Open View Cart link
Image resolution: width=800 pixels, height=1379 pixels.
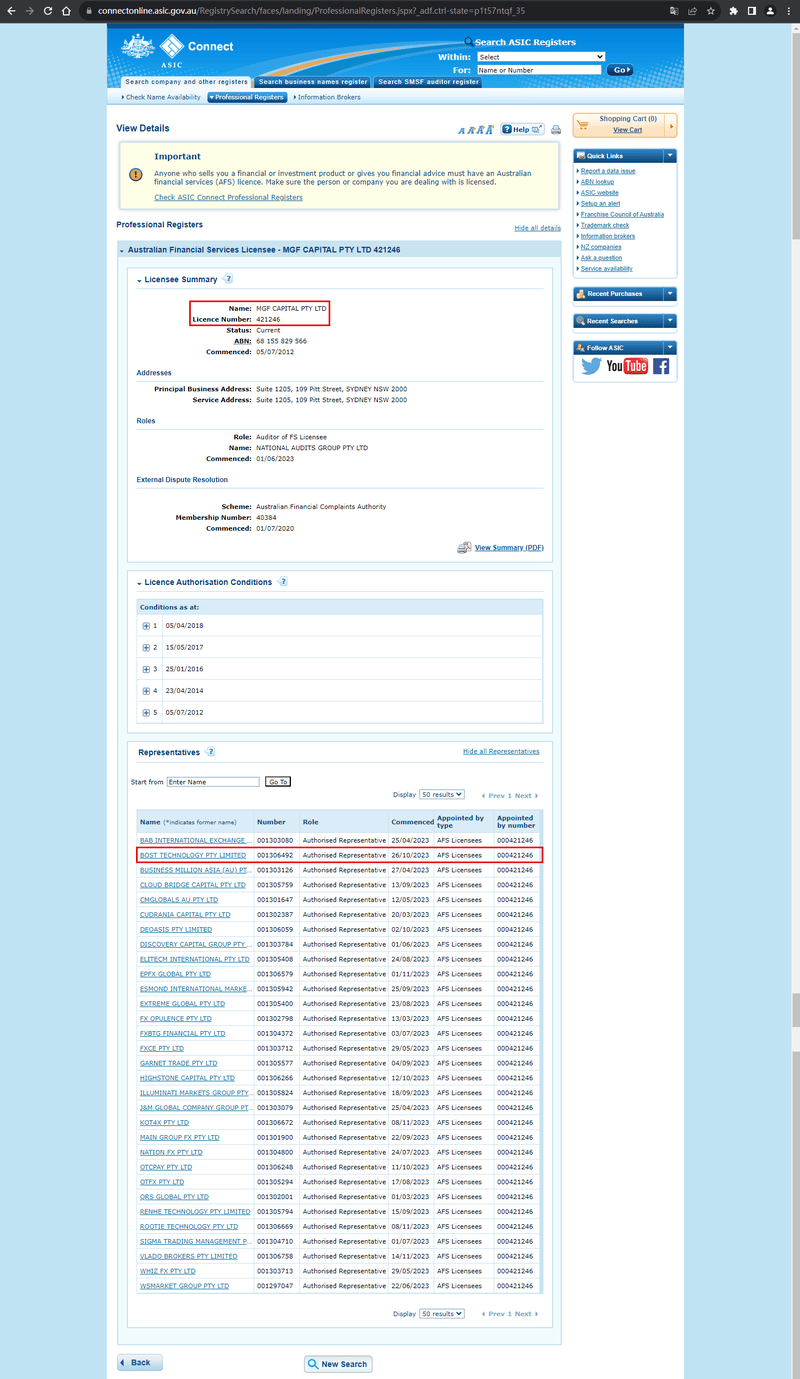[x=628, y=130]
